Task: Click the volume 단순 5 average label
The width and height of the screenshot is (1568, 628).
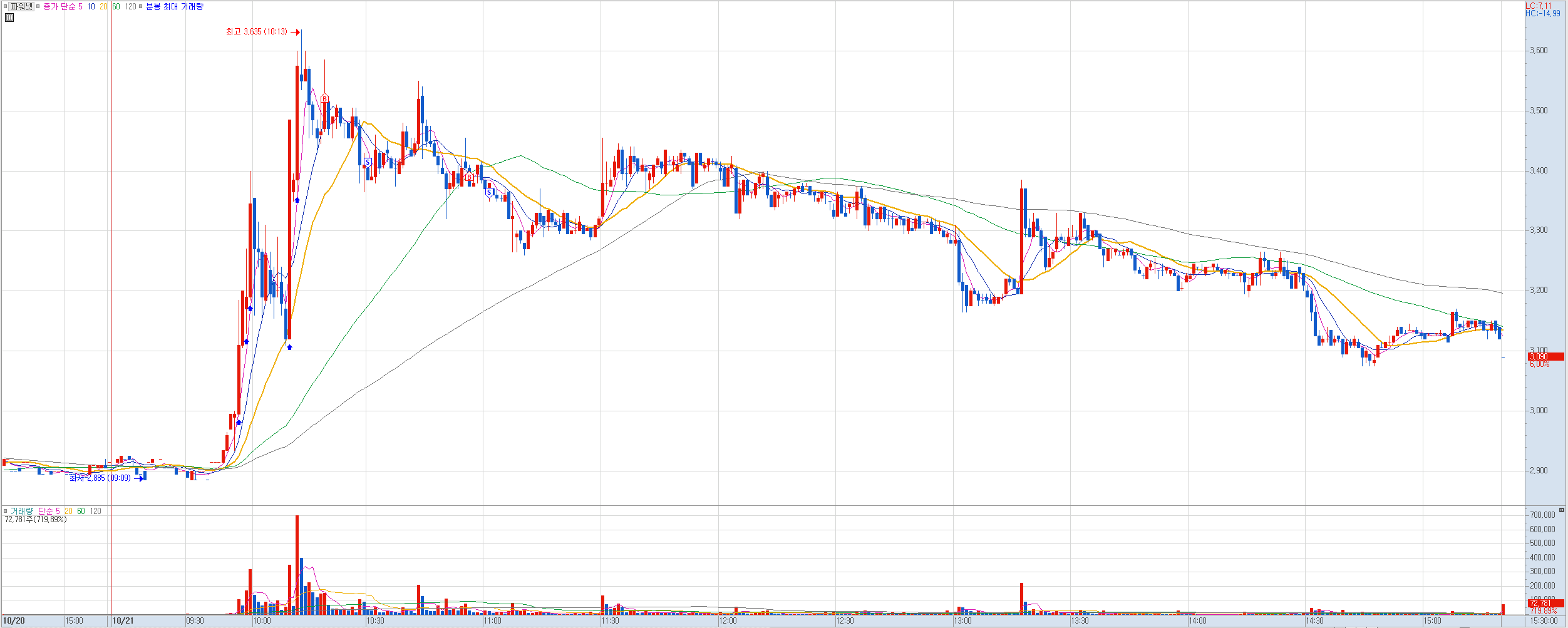Action: coord(49,511)
